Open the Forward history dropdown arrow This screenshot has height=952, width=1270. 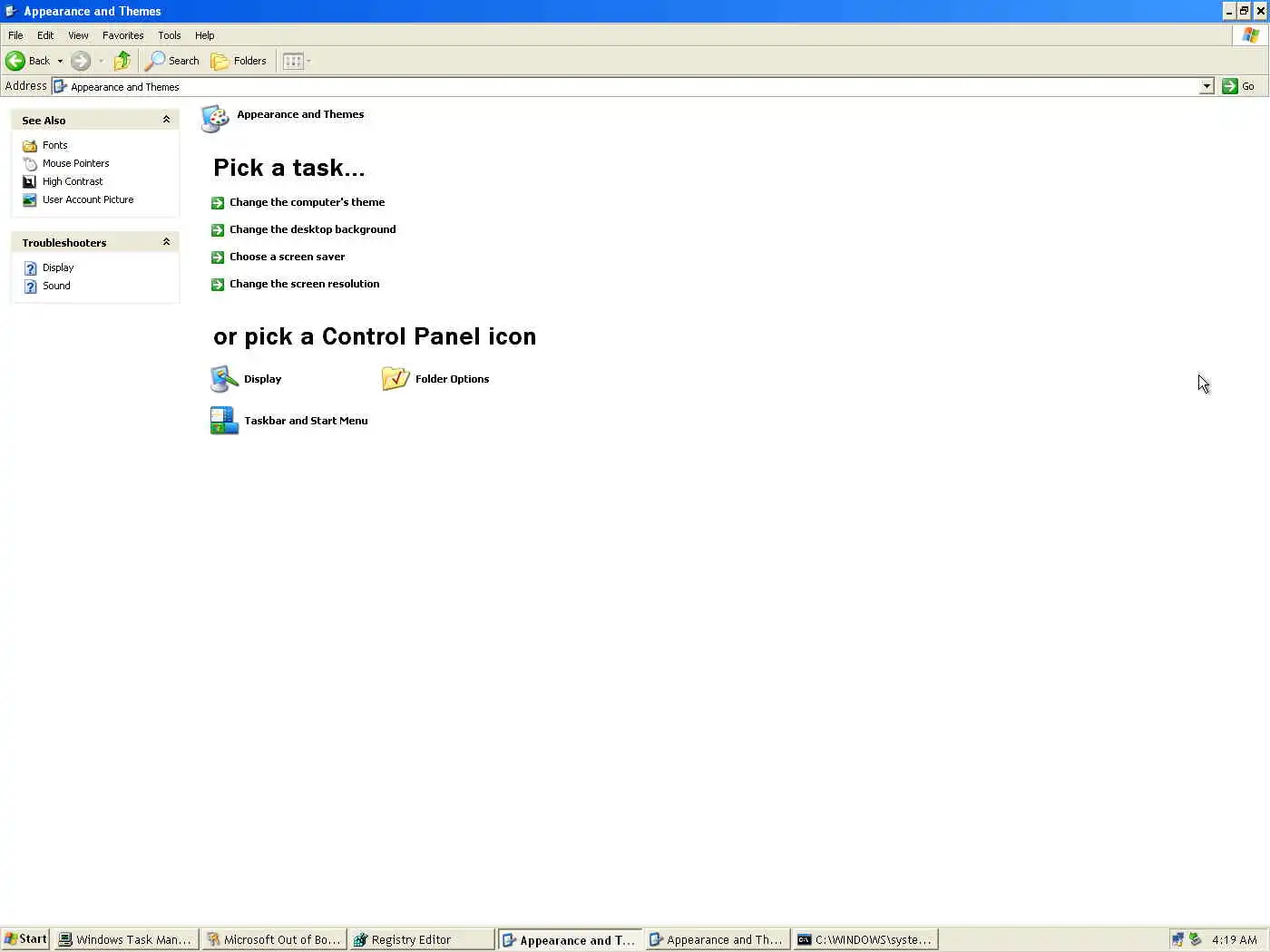101,61
